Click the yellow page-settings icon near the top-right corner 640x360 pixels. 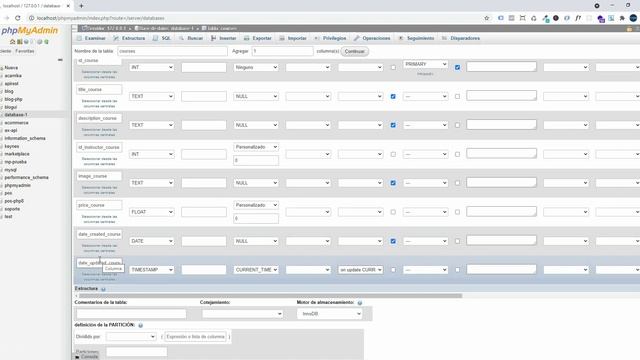[629, 29]
